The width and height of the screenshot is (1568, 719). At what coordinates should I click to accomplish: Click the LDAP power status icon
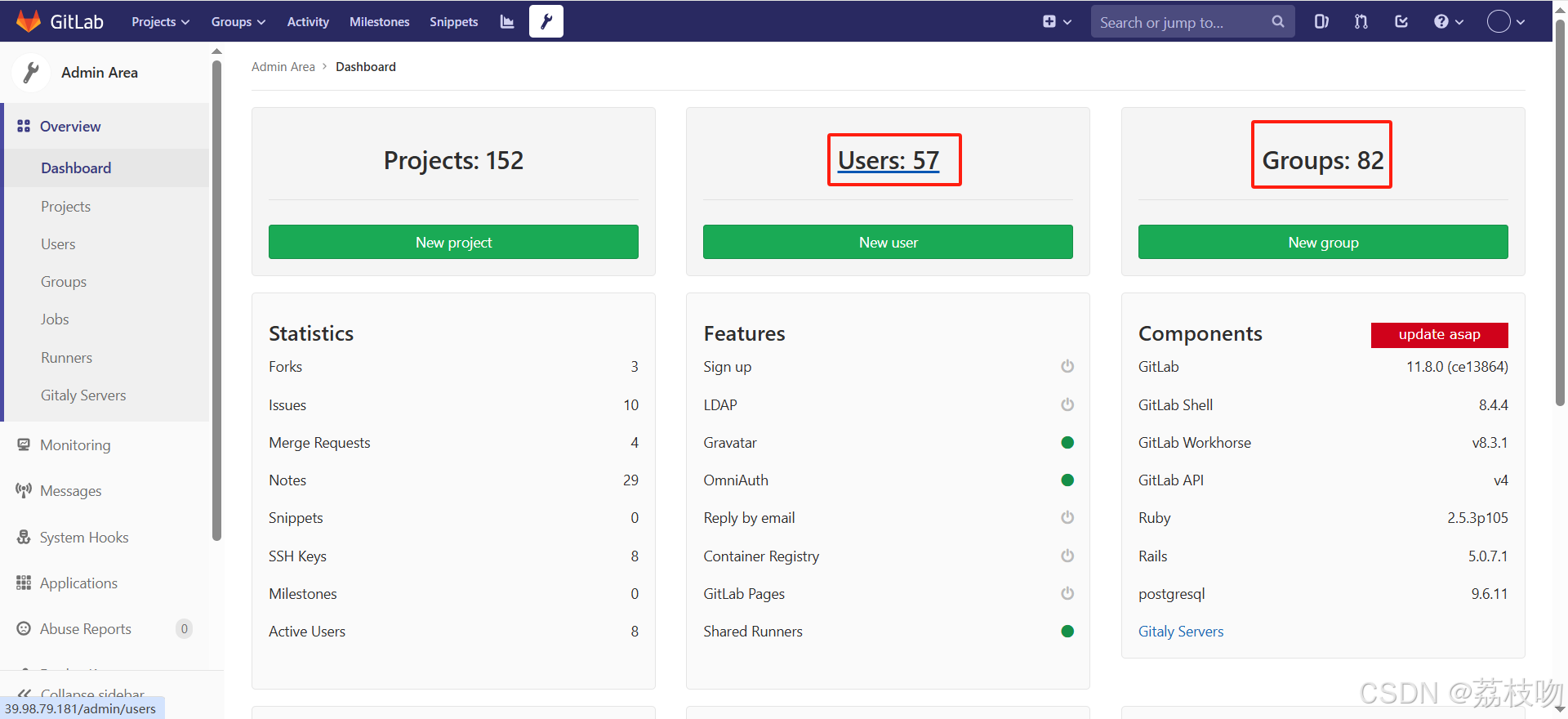point(1067,404)
